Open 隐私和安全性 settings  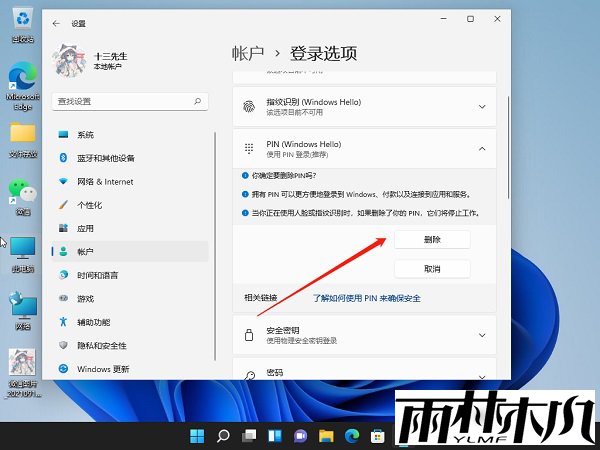pos(130,346)
